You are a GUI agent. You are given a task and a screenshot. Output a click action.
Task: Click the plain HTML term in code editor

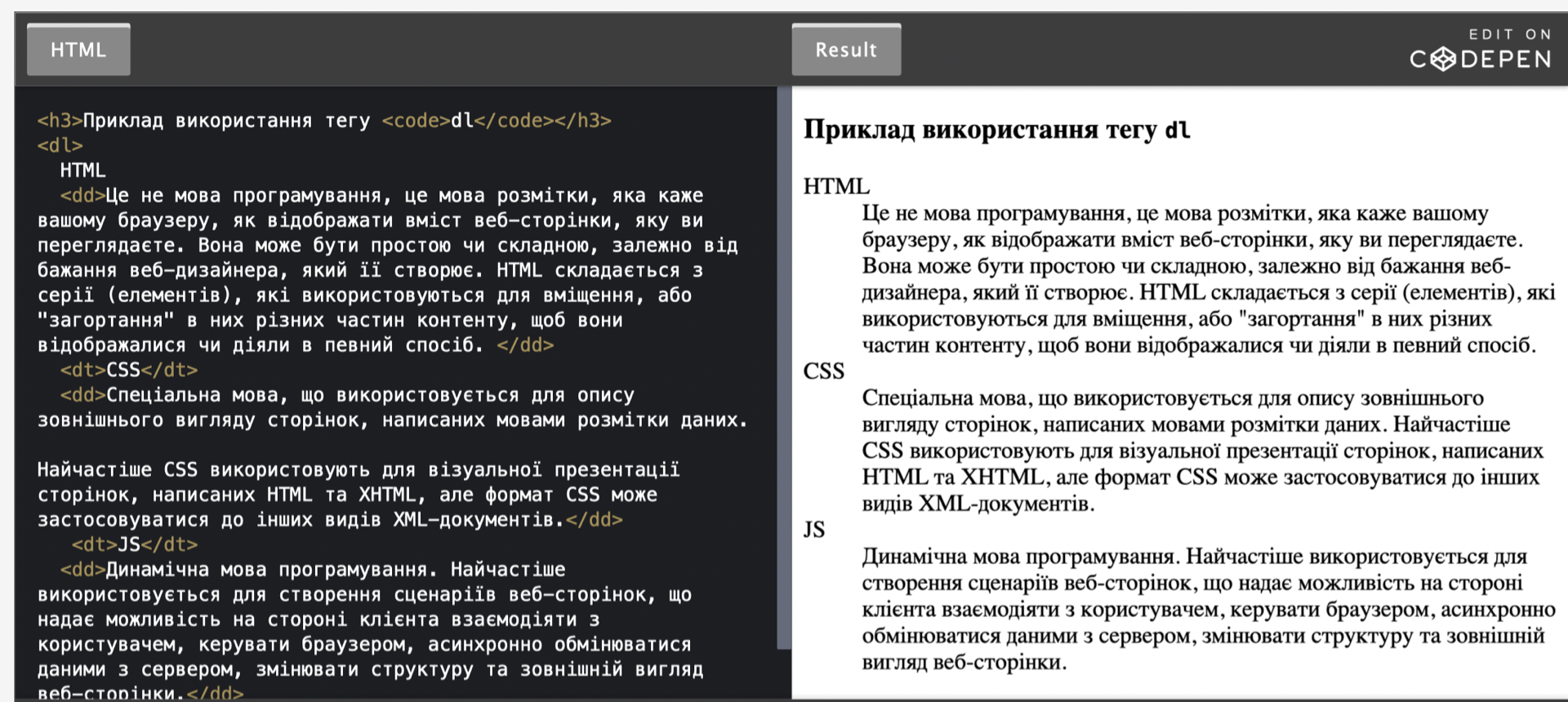tap(82, 171)
